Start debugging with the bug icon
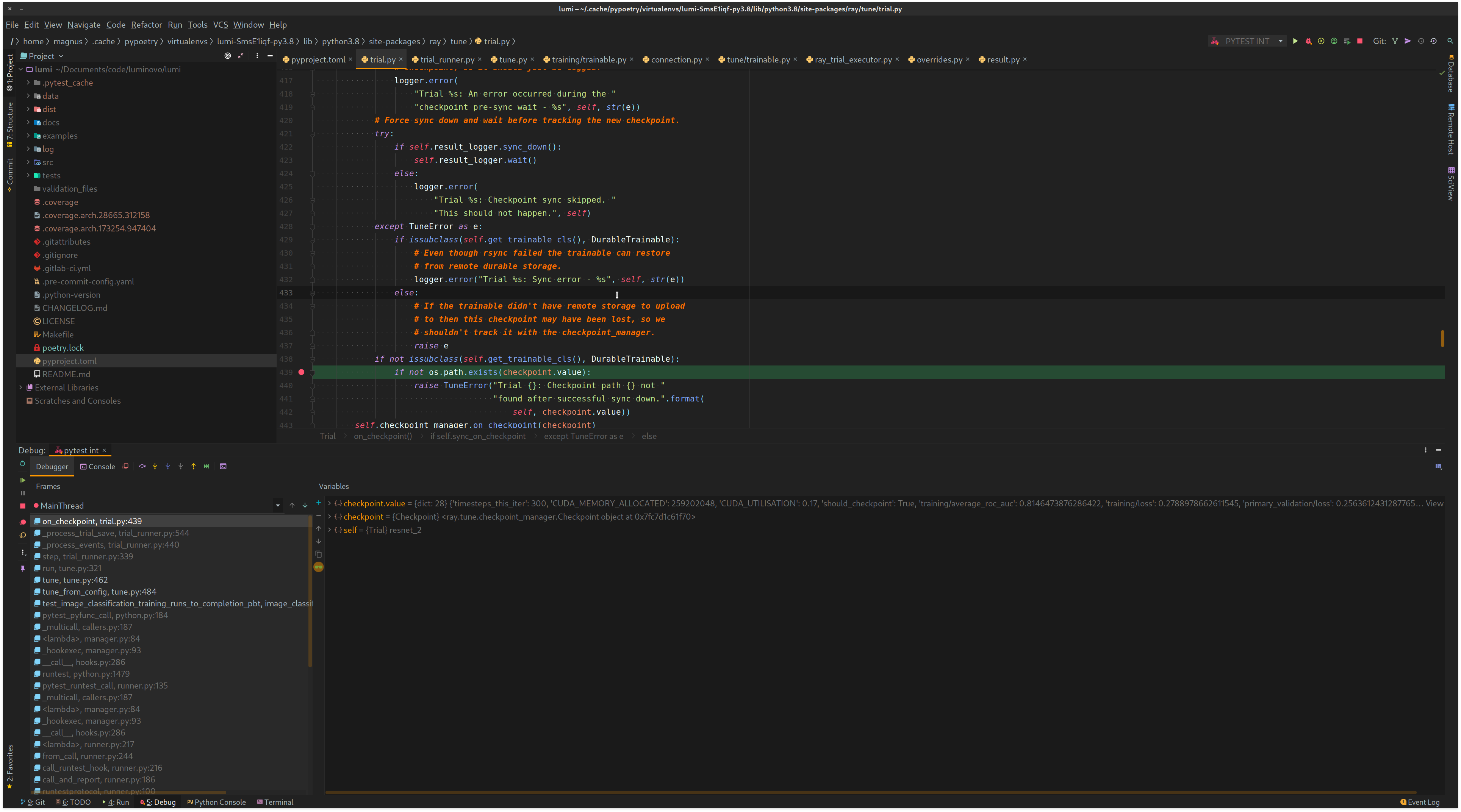 1308,41
